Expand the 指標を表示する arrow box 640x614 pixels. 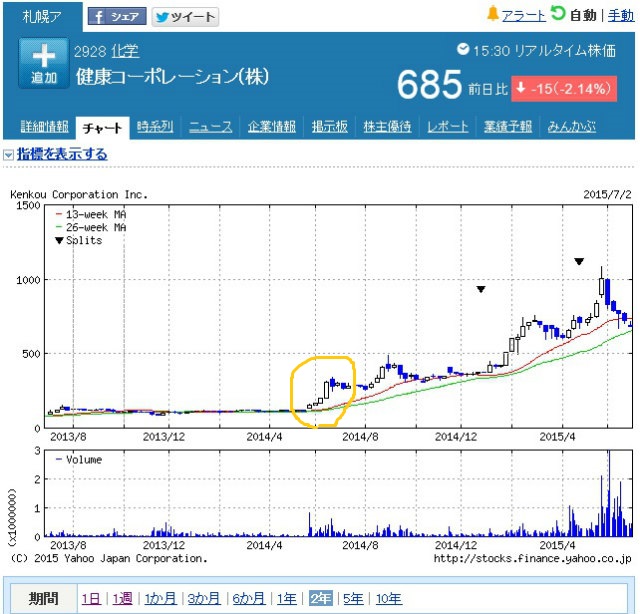[8, 155]
